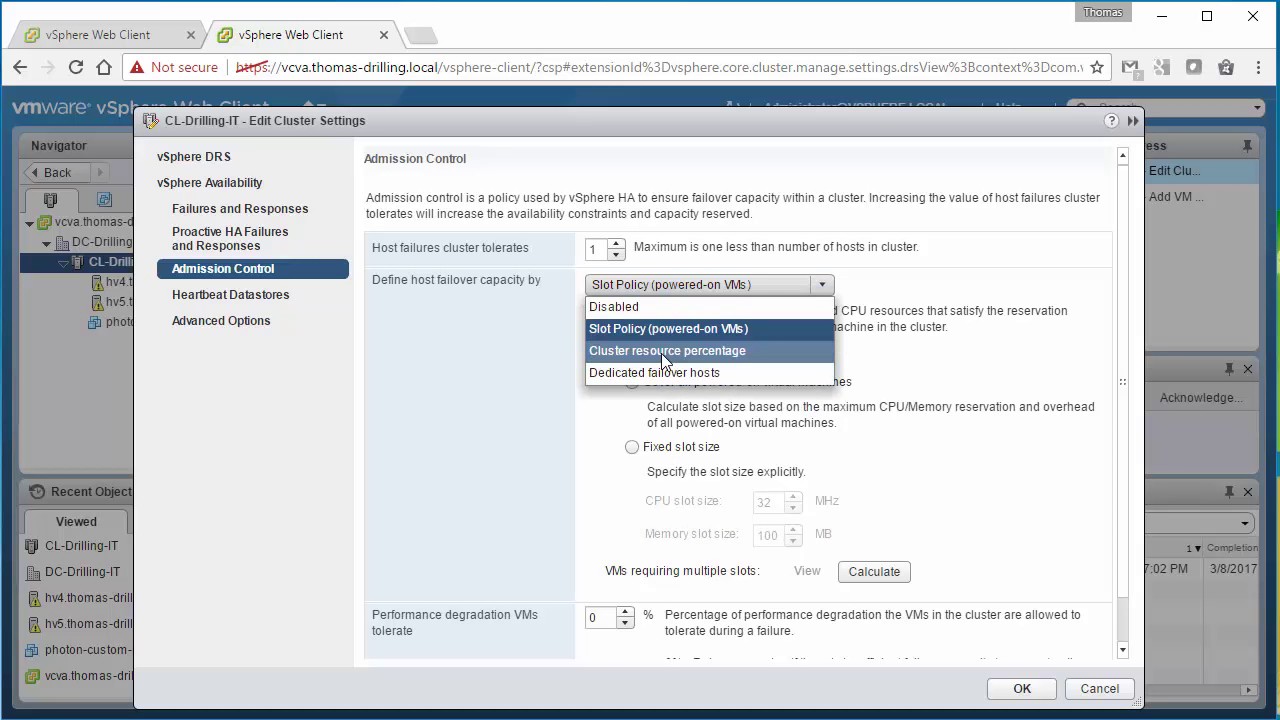Close the lower right tasks panel
This screenshot has height=720, width=1280.
pyautogui.click(x=1248, y=492)
